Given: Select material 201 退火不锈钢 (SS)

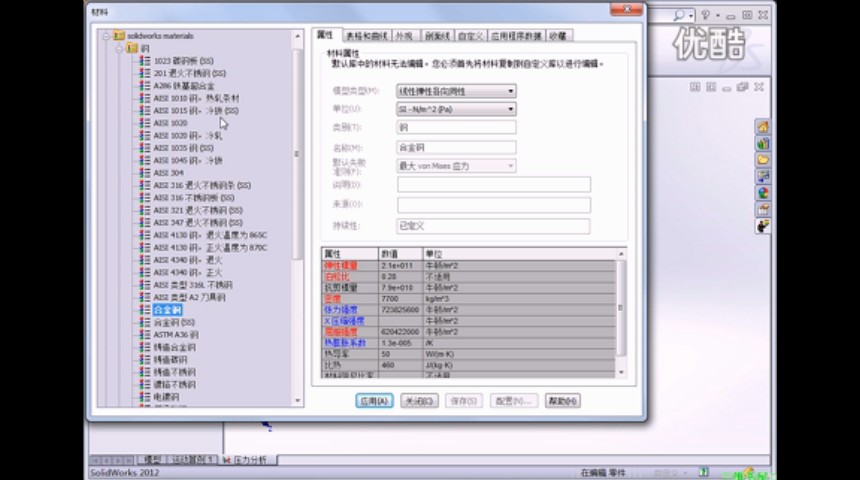Looking at the screenshot, I should (x=189, y=74).
